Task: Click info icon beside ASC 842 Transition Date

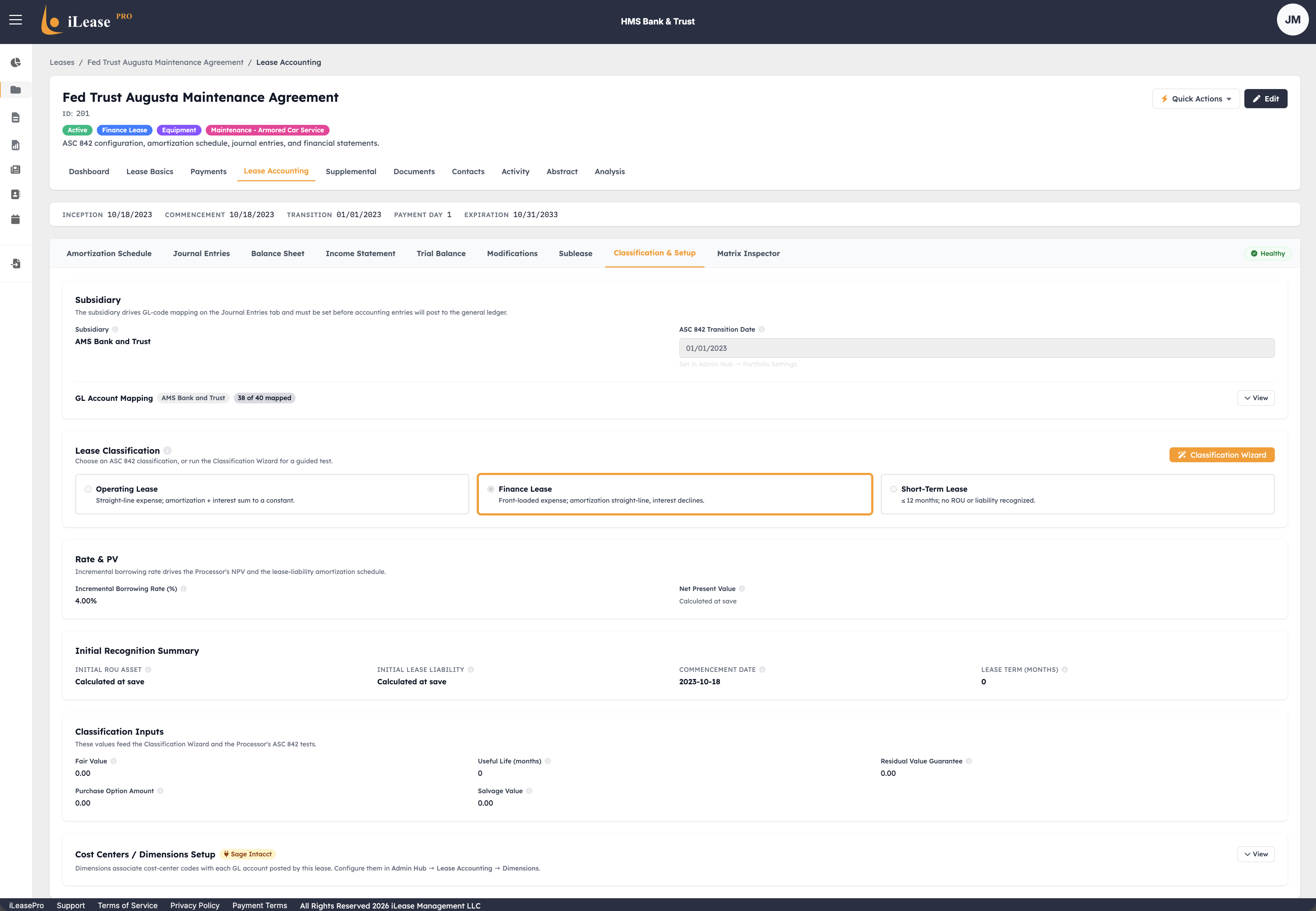Action: click(762, 329)
